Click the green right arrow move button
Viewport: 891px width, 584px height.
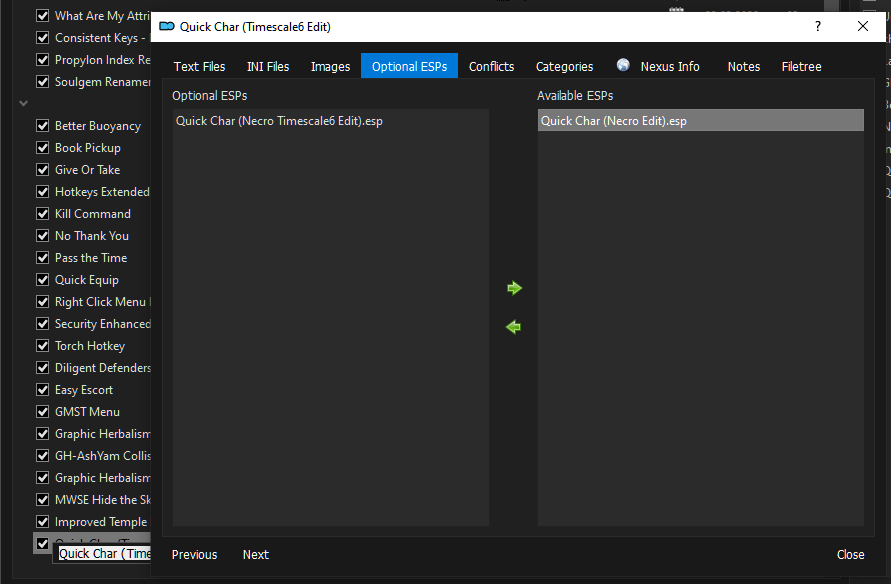[x=514, y=288]
